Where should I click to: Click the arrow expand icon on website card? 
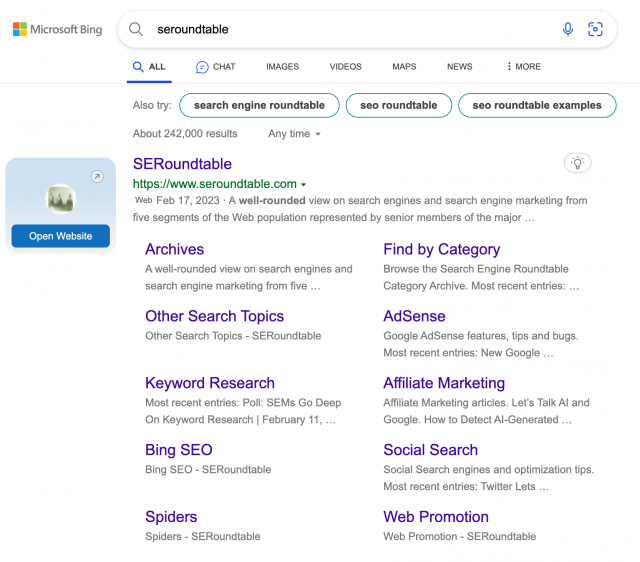(x=97, y=176)
